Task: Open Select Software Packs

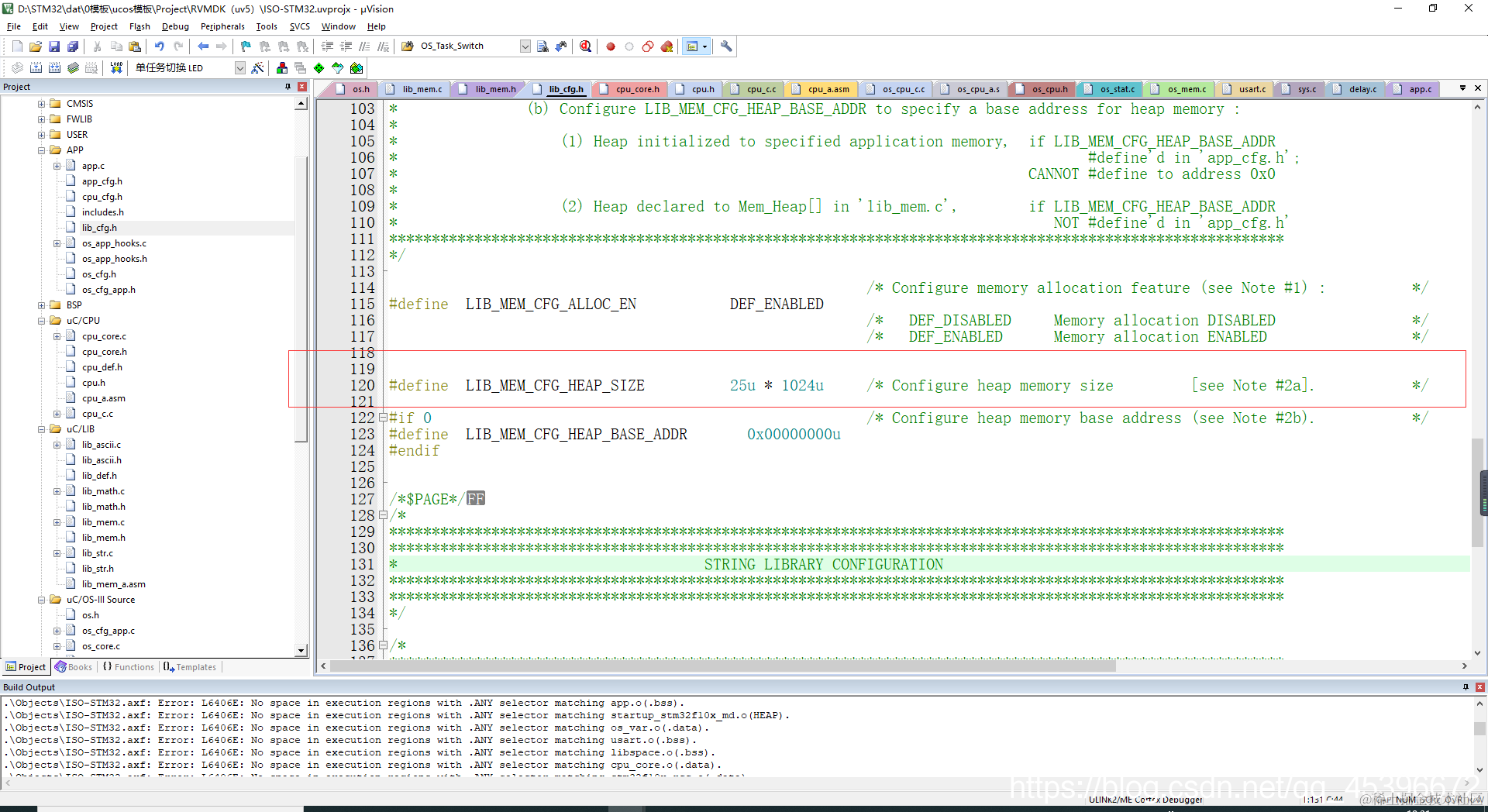Action: click(x=338, y=68)
